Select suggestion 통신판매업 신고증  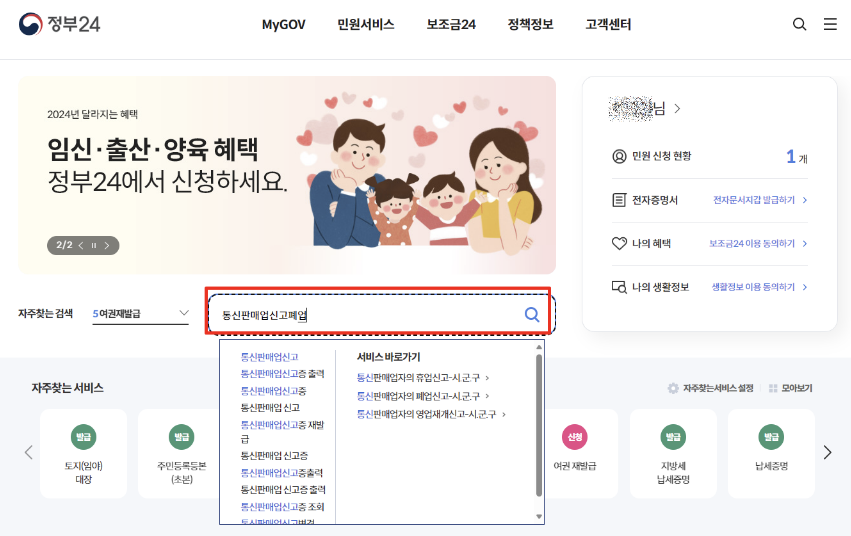point(274,456)
